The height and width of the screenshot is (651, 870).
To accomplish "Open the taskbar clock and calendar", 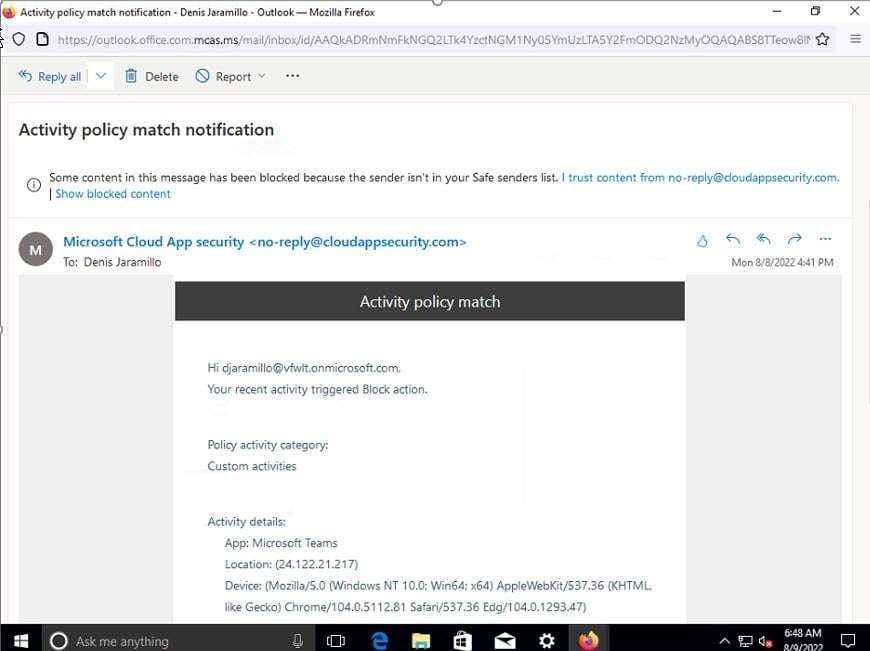I will (803, 640).
